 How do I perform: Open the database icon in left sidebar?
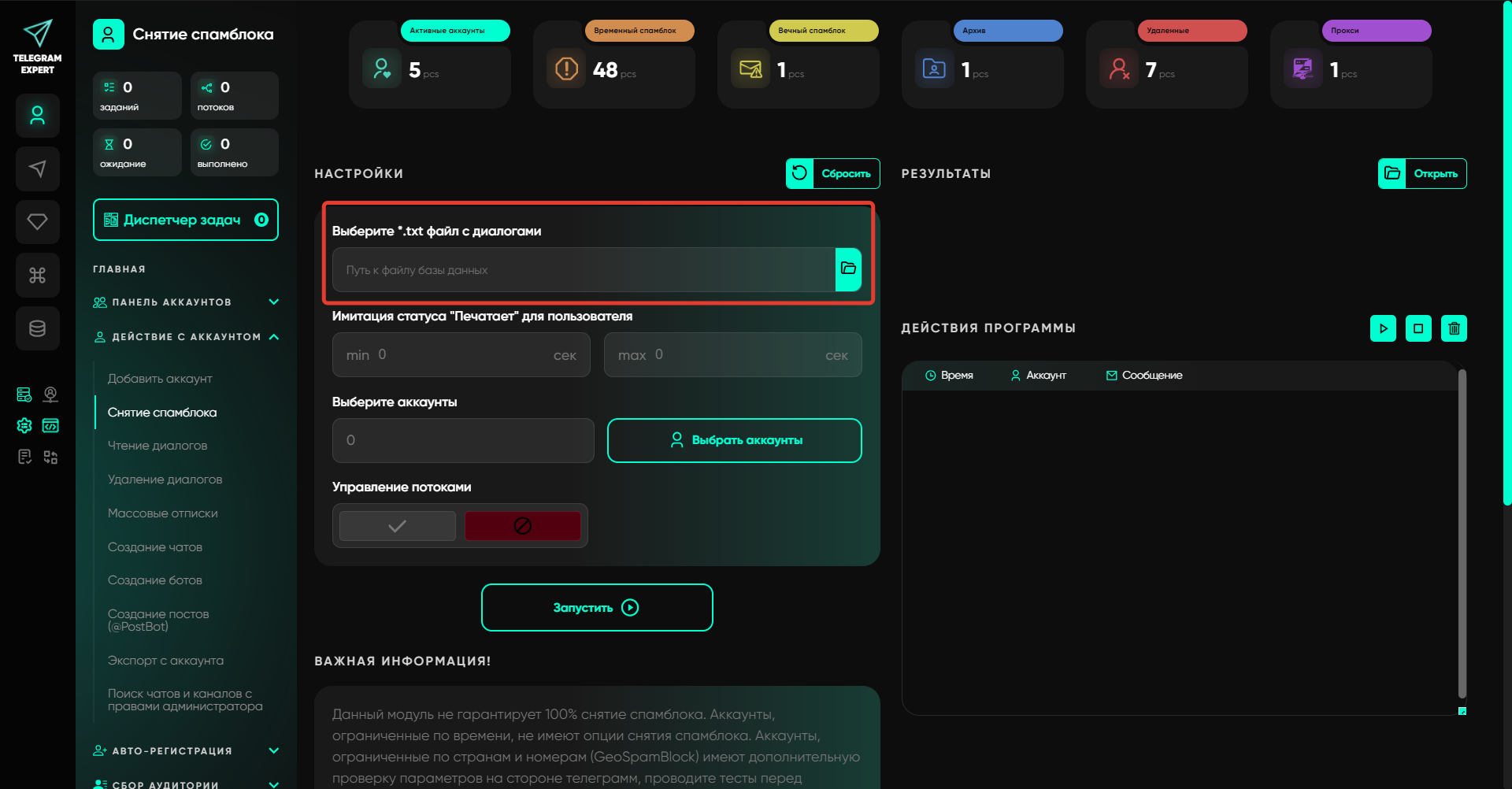pos(37,328)
